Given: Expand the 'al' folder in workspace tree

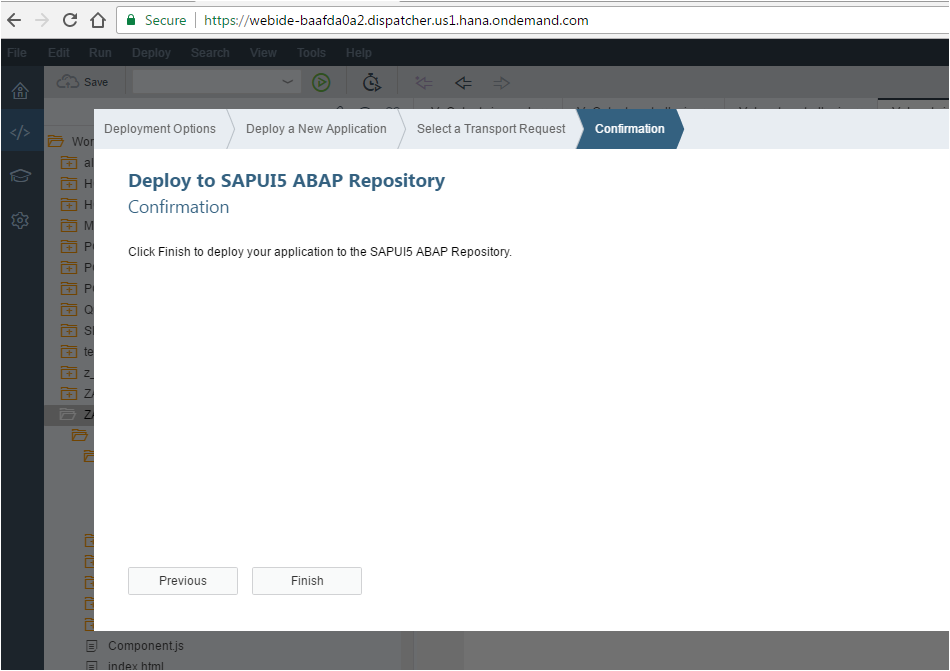Looking at the screenshot, I should 77,163.
